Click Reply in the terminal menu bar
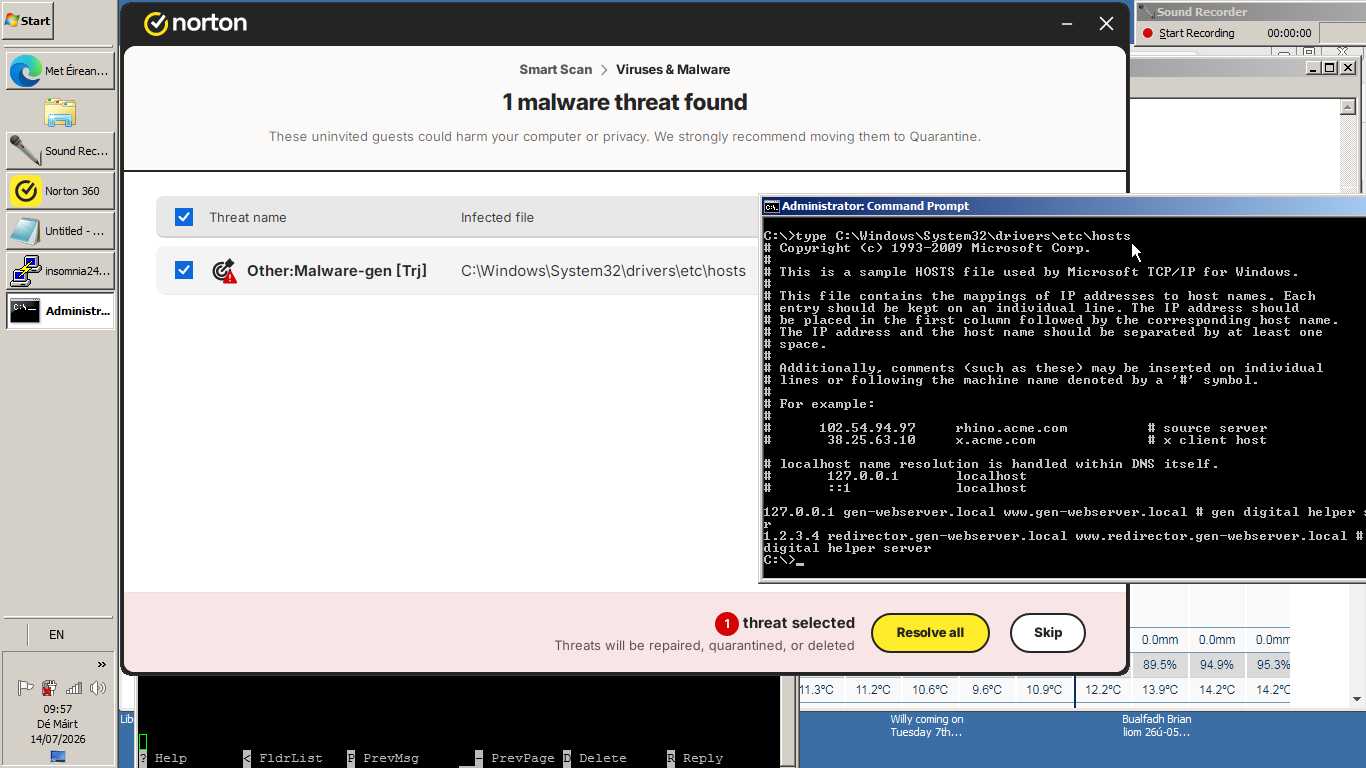Viewport: 1366px width, 768px height. [x=703, y=758]
